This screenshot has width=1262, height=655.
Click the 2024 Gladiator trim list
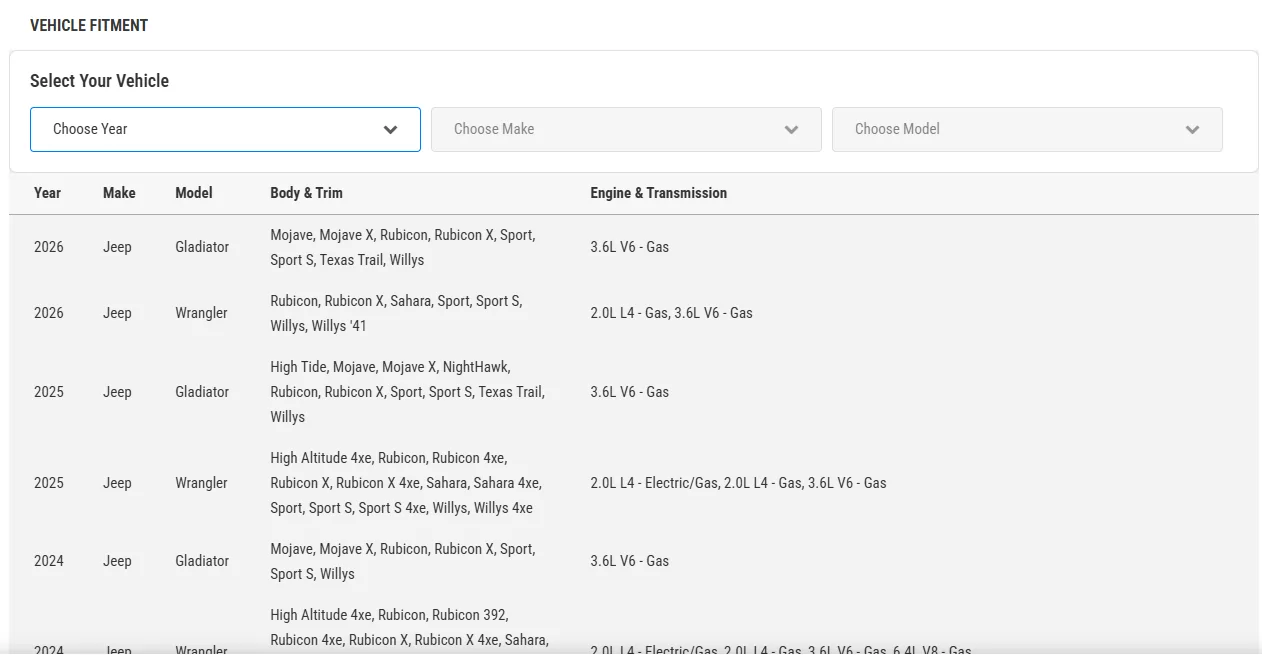point(403,561)
